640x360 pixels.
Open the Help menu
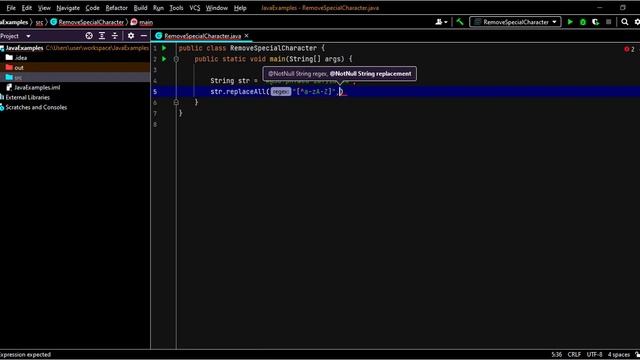(240, 8)
